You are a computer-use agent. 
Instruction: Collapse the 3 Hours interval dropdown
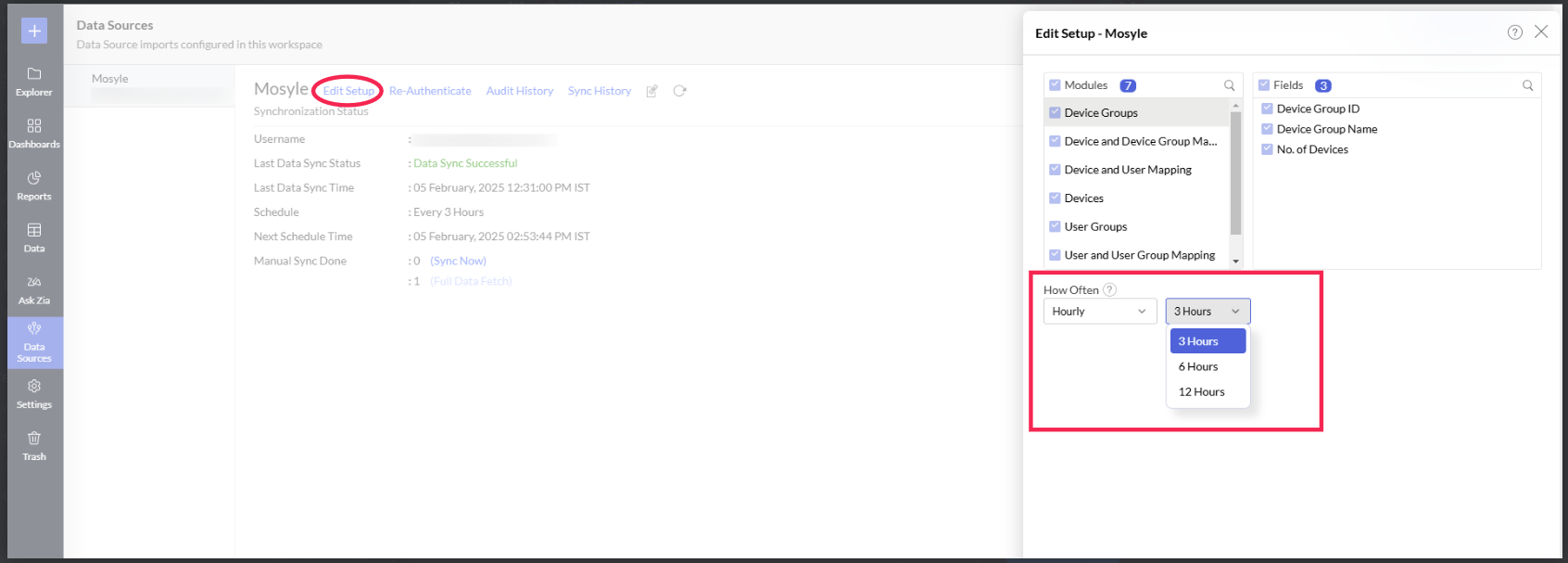pyautogui.click(x=1208, y=312)
